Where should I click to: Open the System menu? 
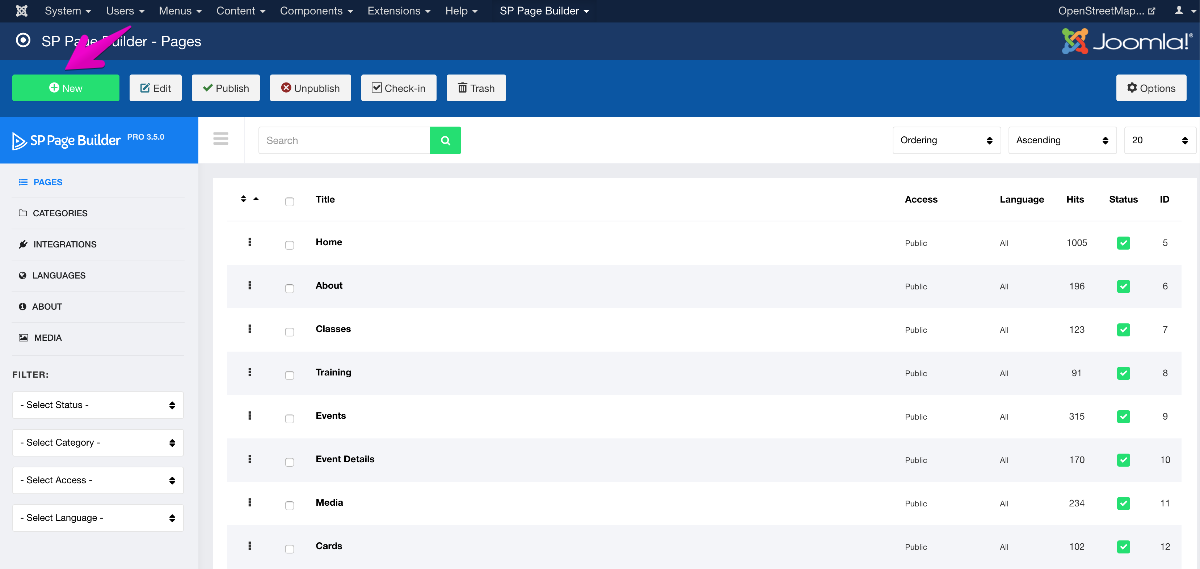click(x=68, y=11)
